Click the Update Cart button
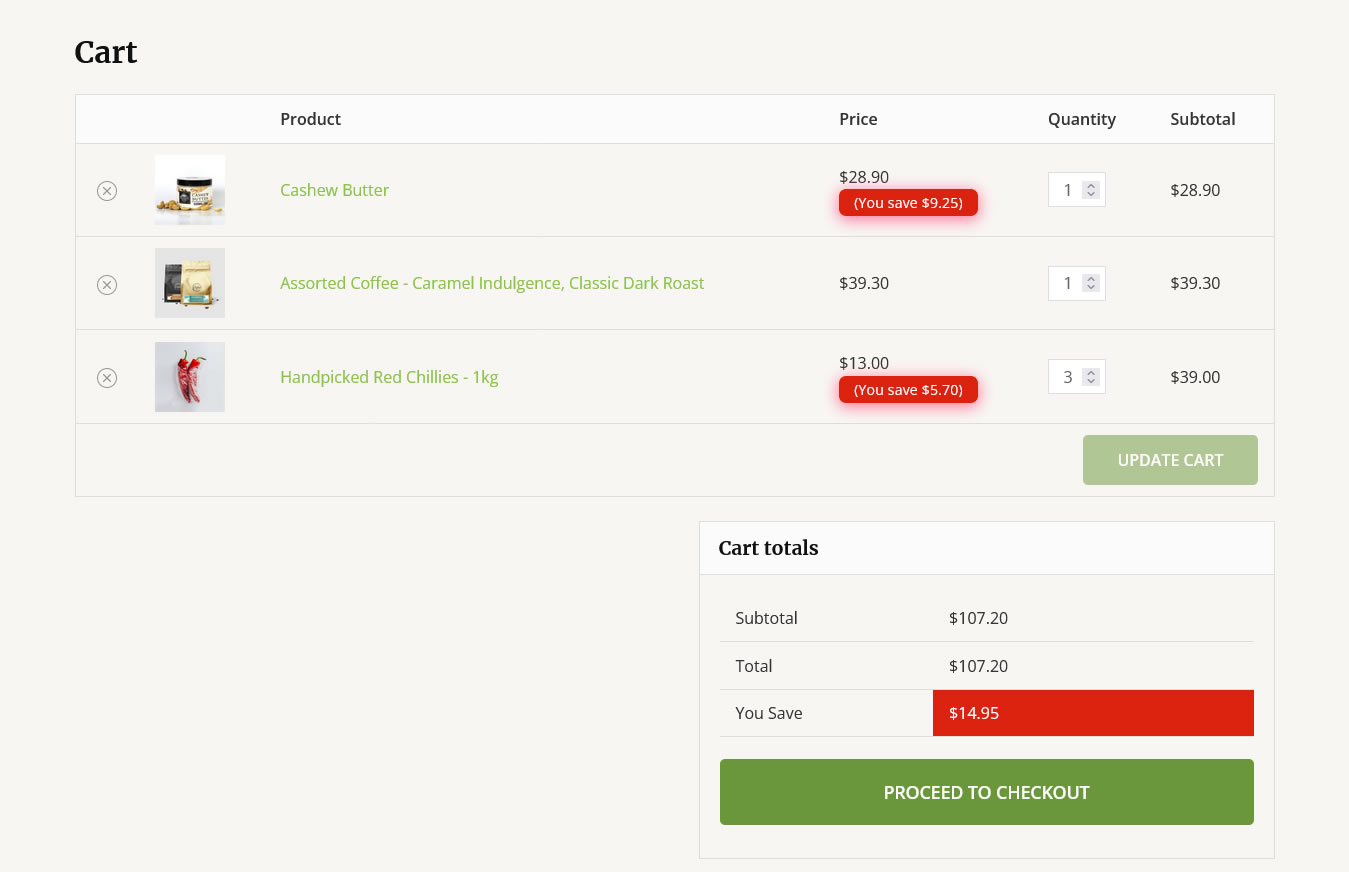Viewport: 1349px width, 872px height. click(1170, 460)
